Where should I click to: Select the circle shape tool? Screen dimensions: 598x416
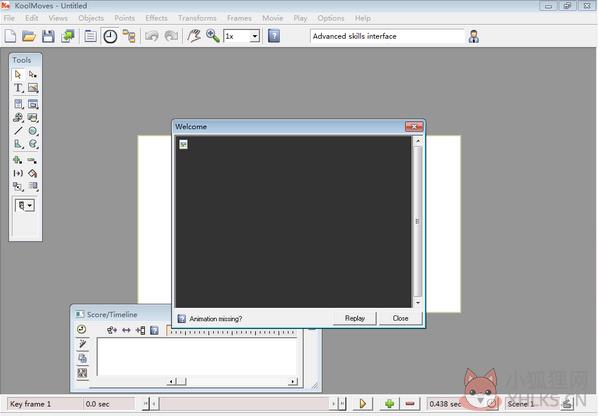(33, 131)
